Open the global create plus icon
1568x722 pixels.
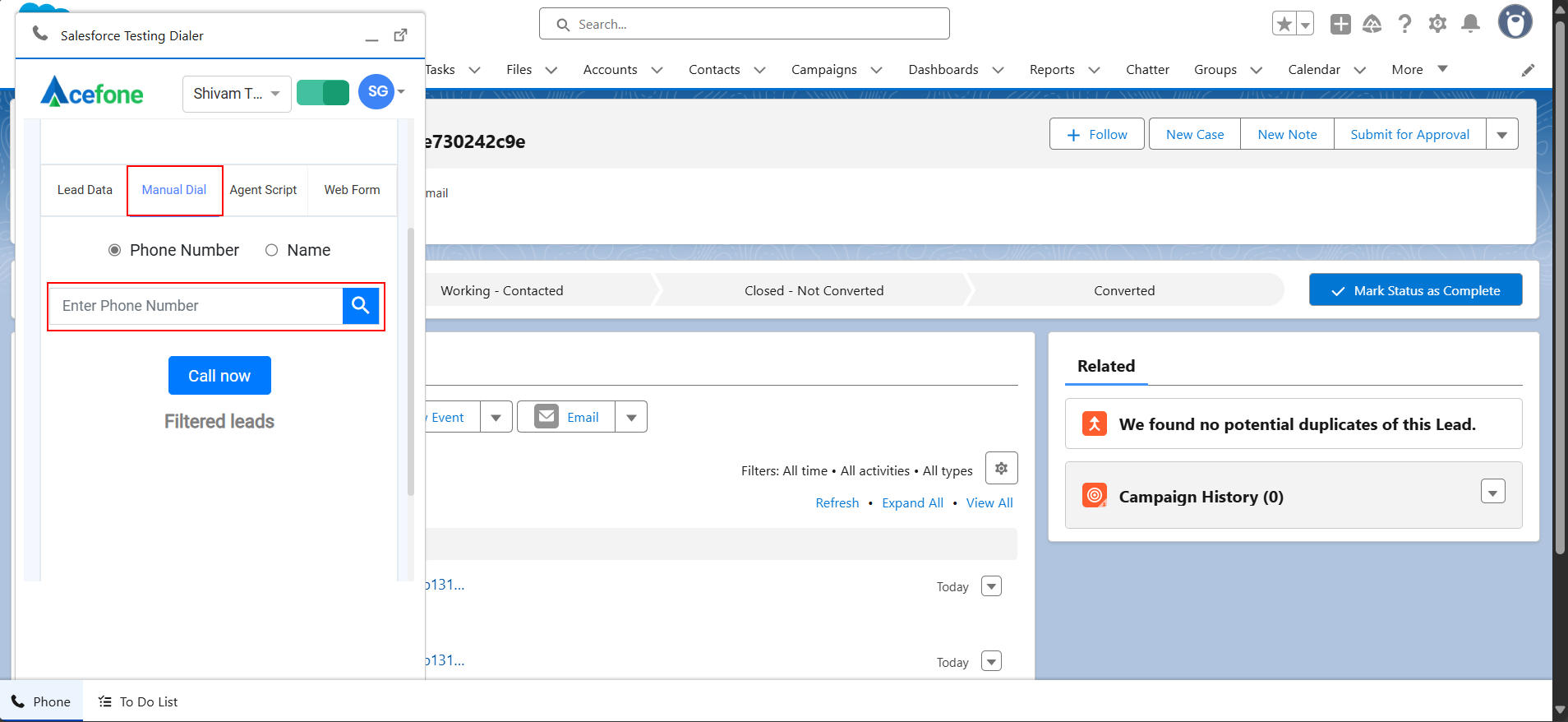(x=1340, y=24)
